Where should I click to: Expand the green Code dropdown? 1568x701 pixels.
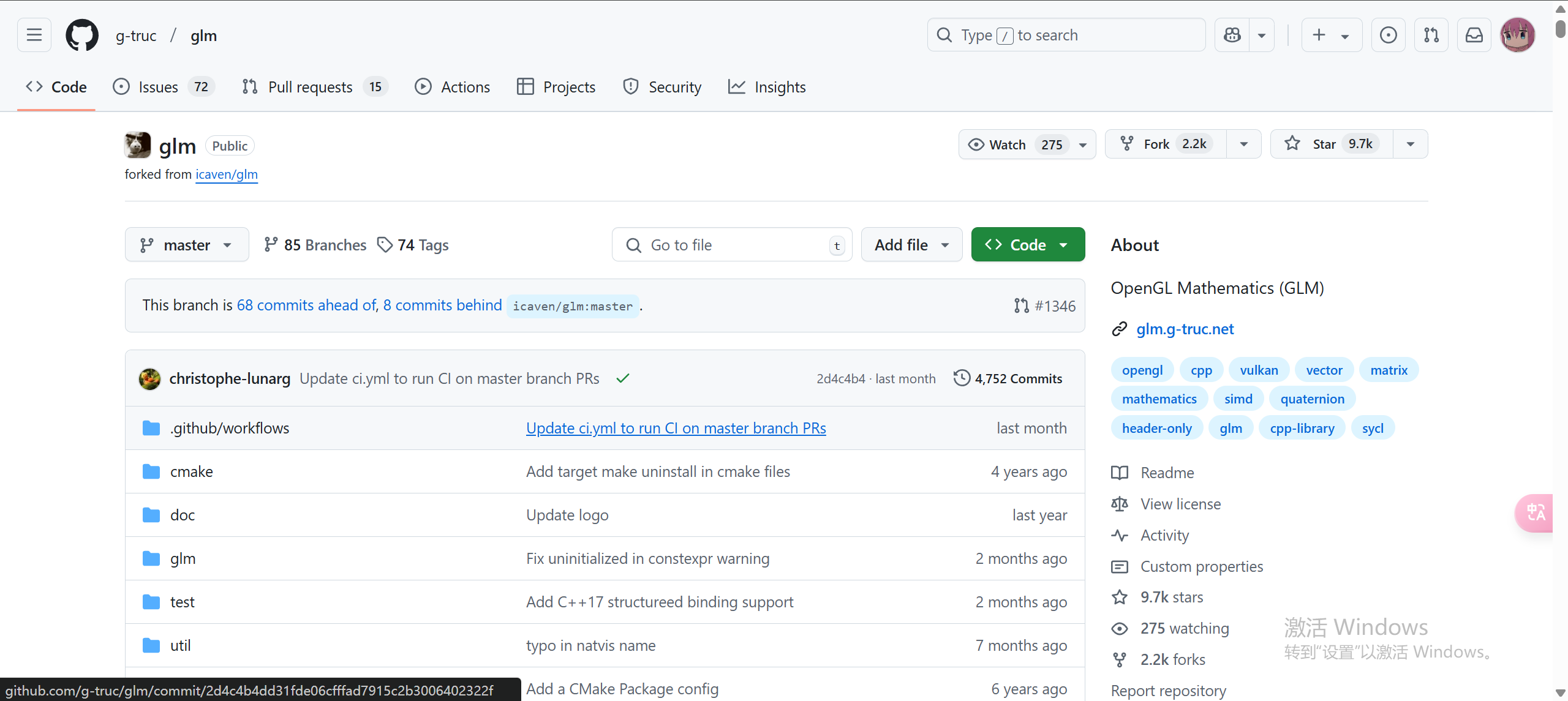[x=1028, y=245]
